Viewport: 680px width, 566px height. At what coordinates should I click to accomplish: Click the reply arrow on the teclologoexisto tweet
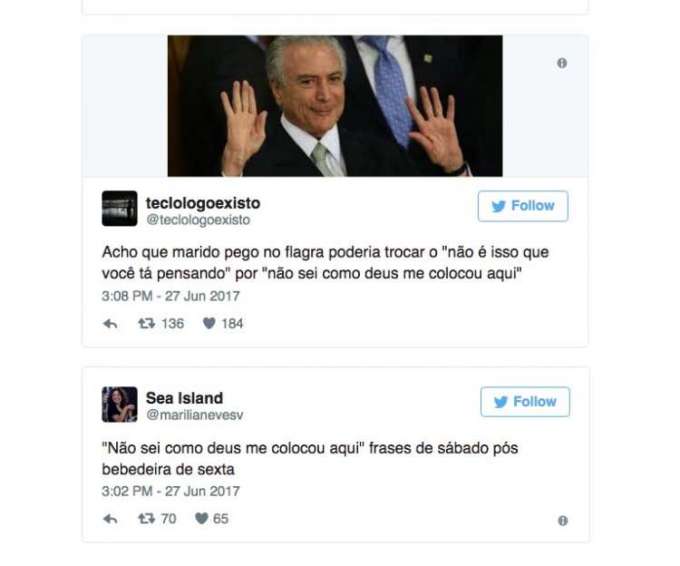pos(110,324)
